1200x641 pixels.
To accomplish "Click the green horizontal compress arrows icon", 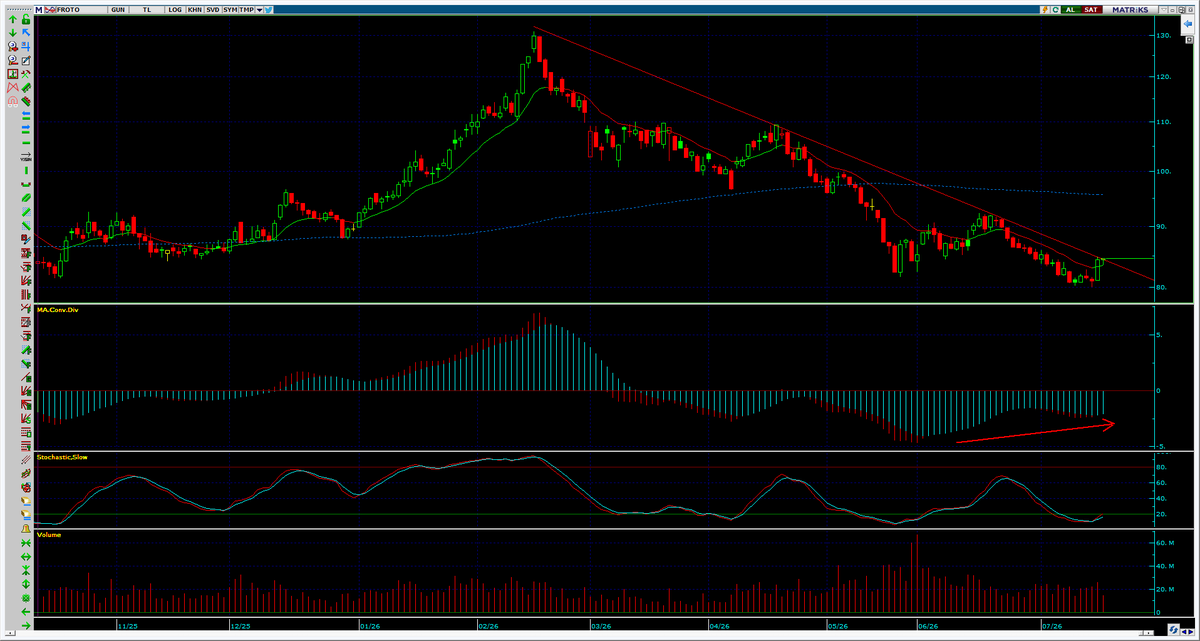I will click(26, 542).
